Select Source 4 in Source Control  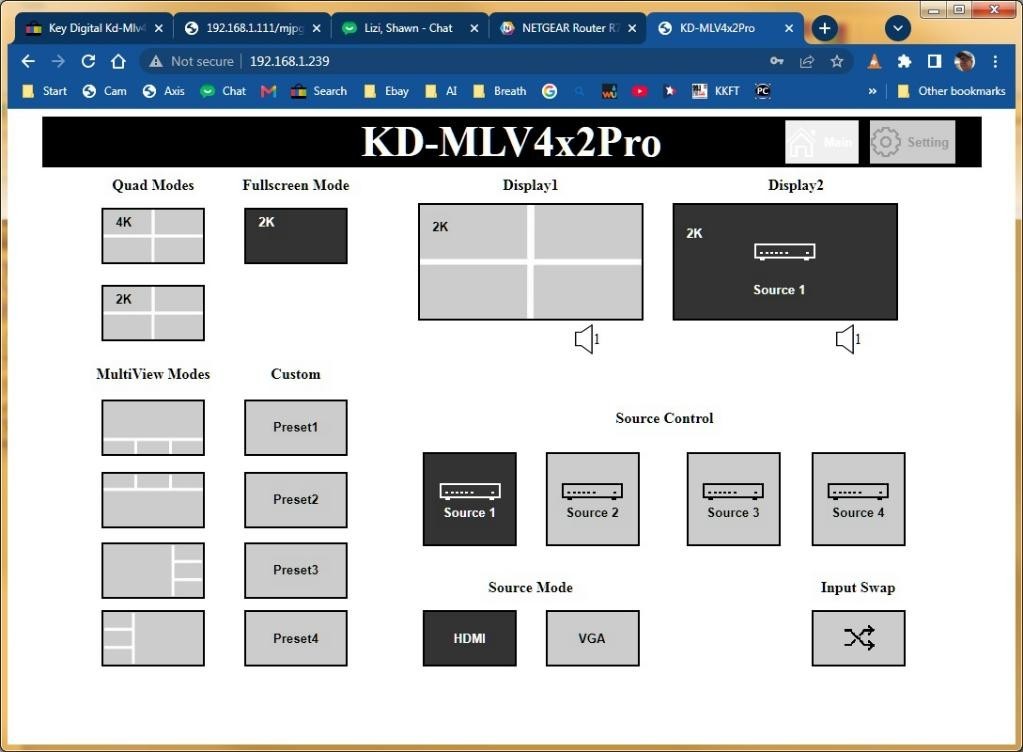[x=858, y=499]
